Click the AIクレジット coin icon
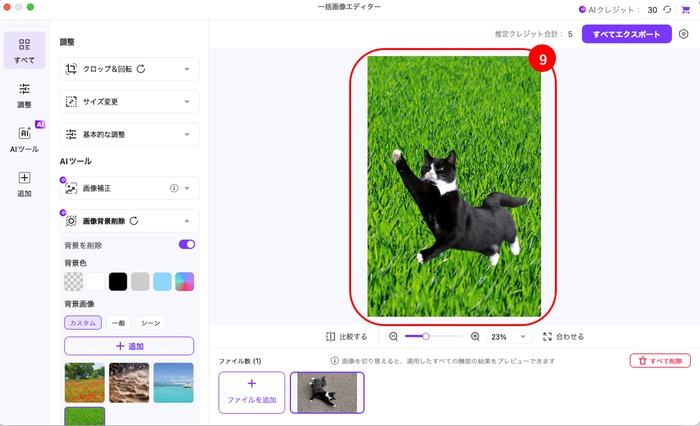This screenshot has width=700, height=426. [x=582, y=9]
